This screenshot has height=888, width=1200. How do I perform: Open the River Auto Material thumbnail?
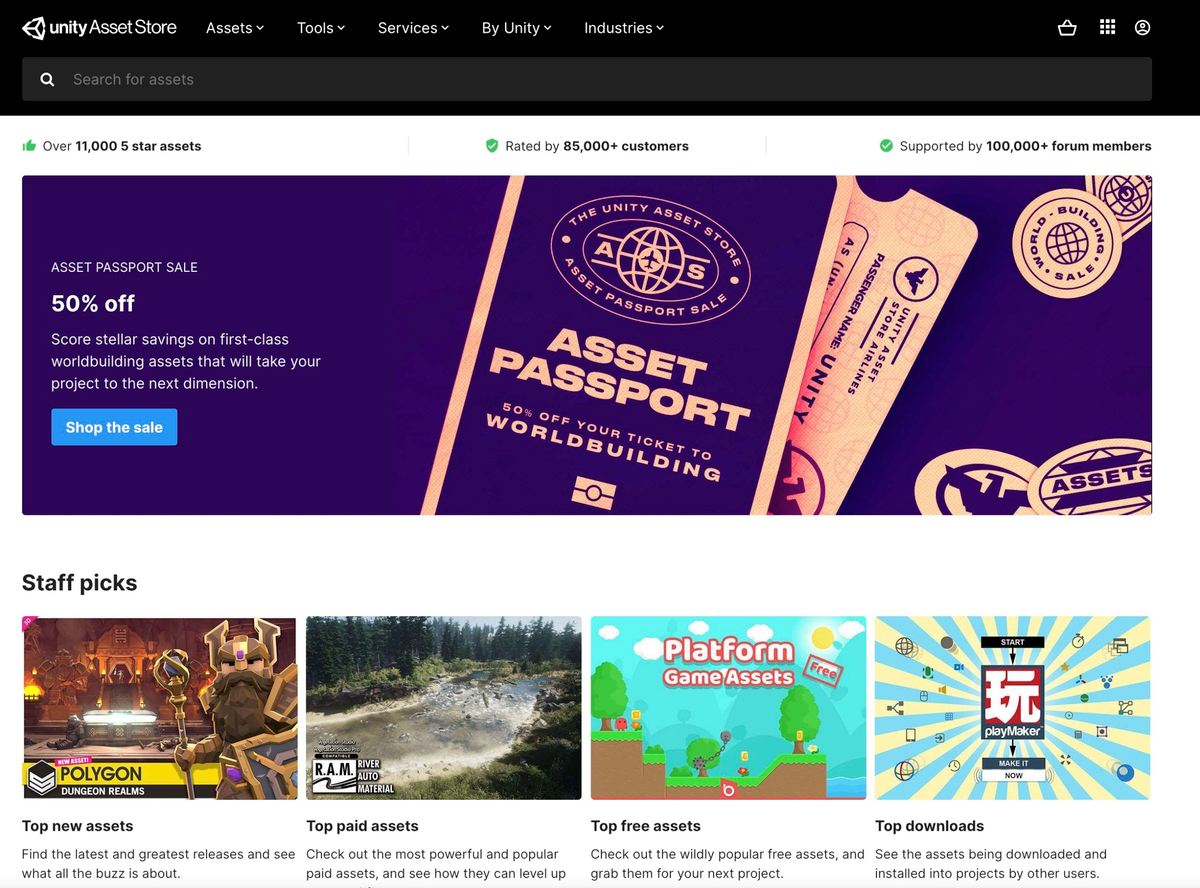[x=444, y=708]
